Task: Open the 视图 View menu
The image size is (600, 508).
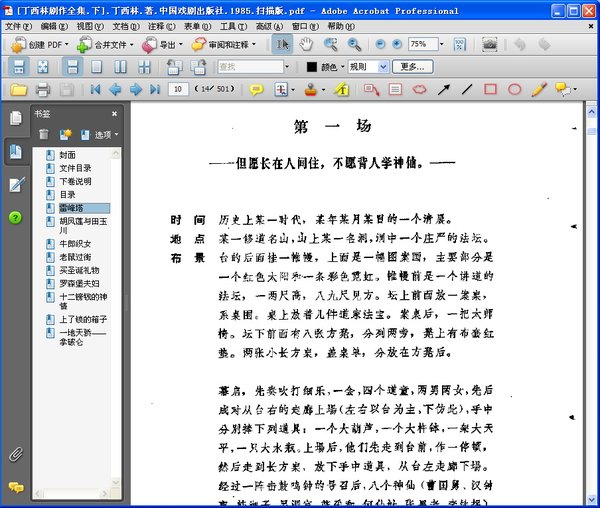Action: pos(90,26)
